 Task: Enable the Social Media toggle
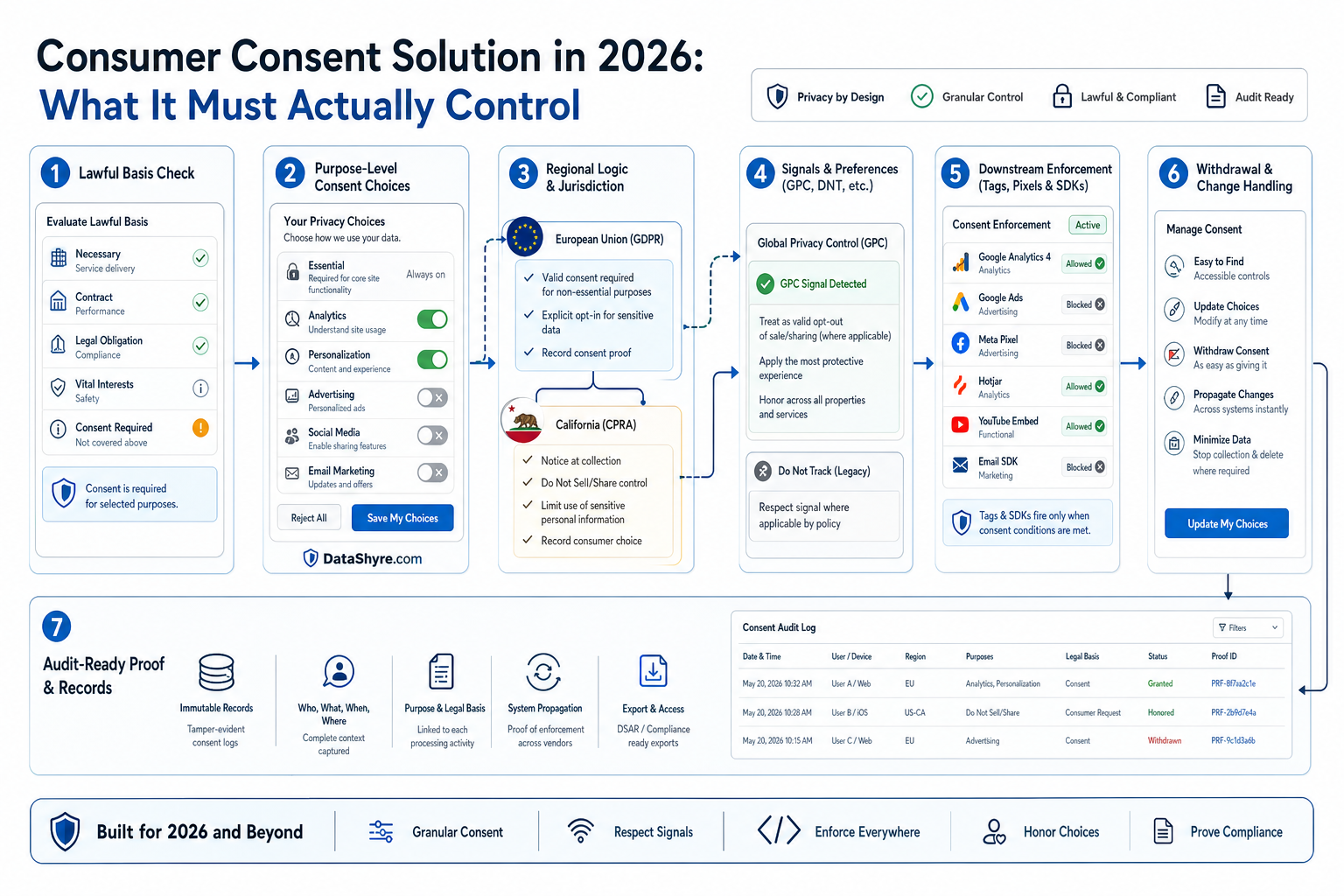432,435
